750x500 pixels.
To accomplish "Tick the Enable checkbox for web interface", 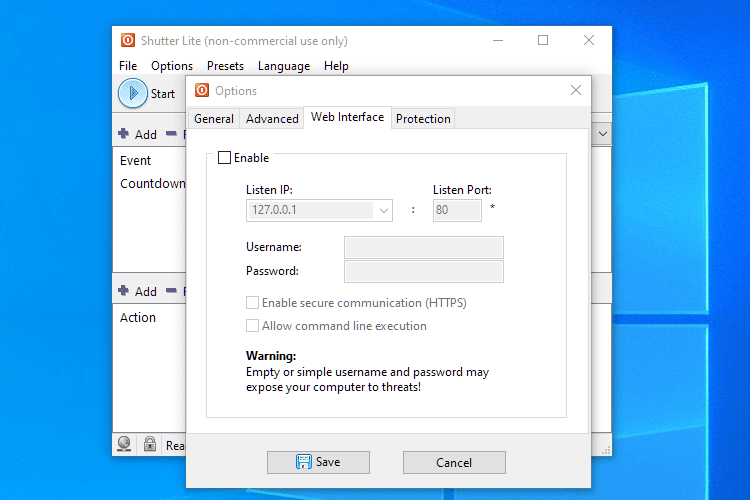I will [x=224, y=157].
